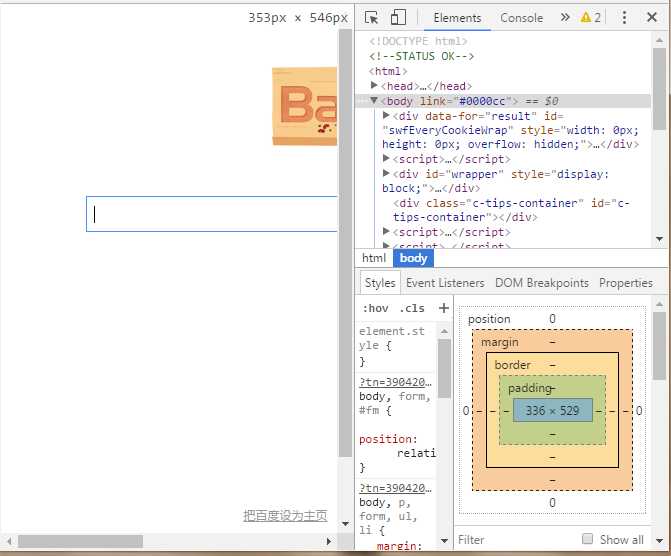
Task: Click the warnings count indicator
Action: coord(591,18)
